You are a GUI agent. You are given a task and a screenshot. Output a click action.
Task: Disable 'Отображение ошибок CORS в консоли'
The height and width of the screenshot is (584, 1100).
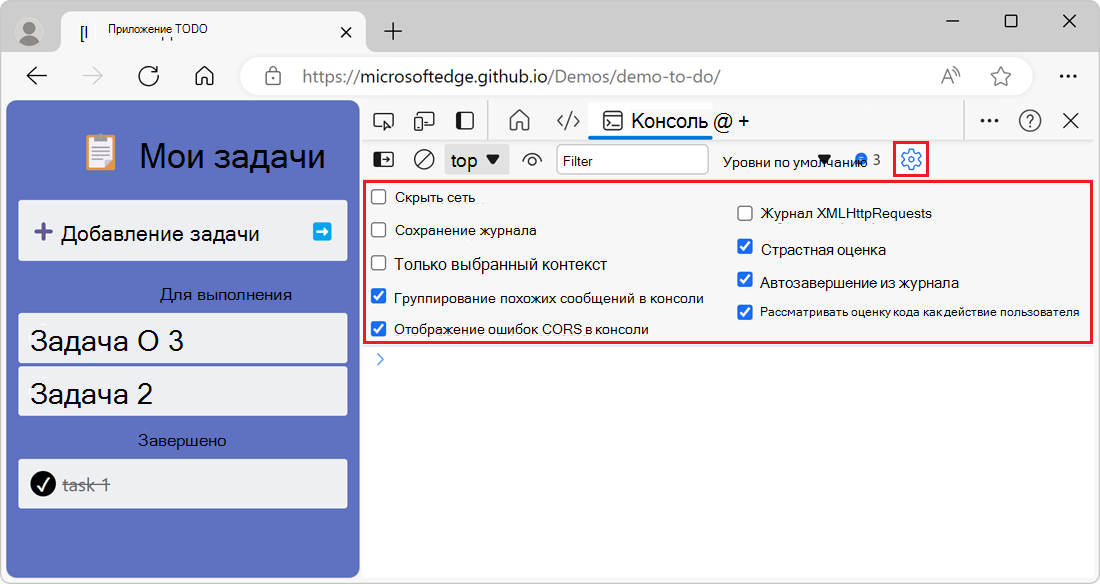tap(378, 325)
